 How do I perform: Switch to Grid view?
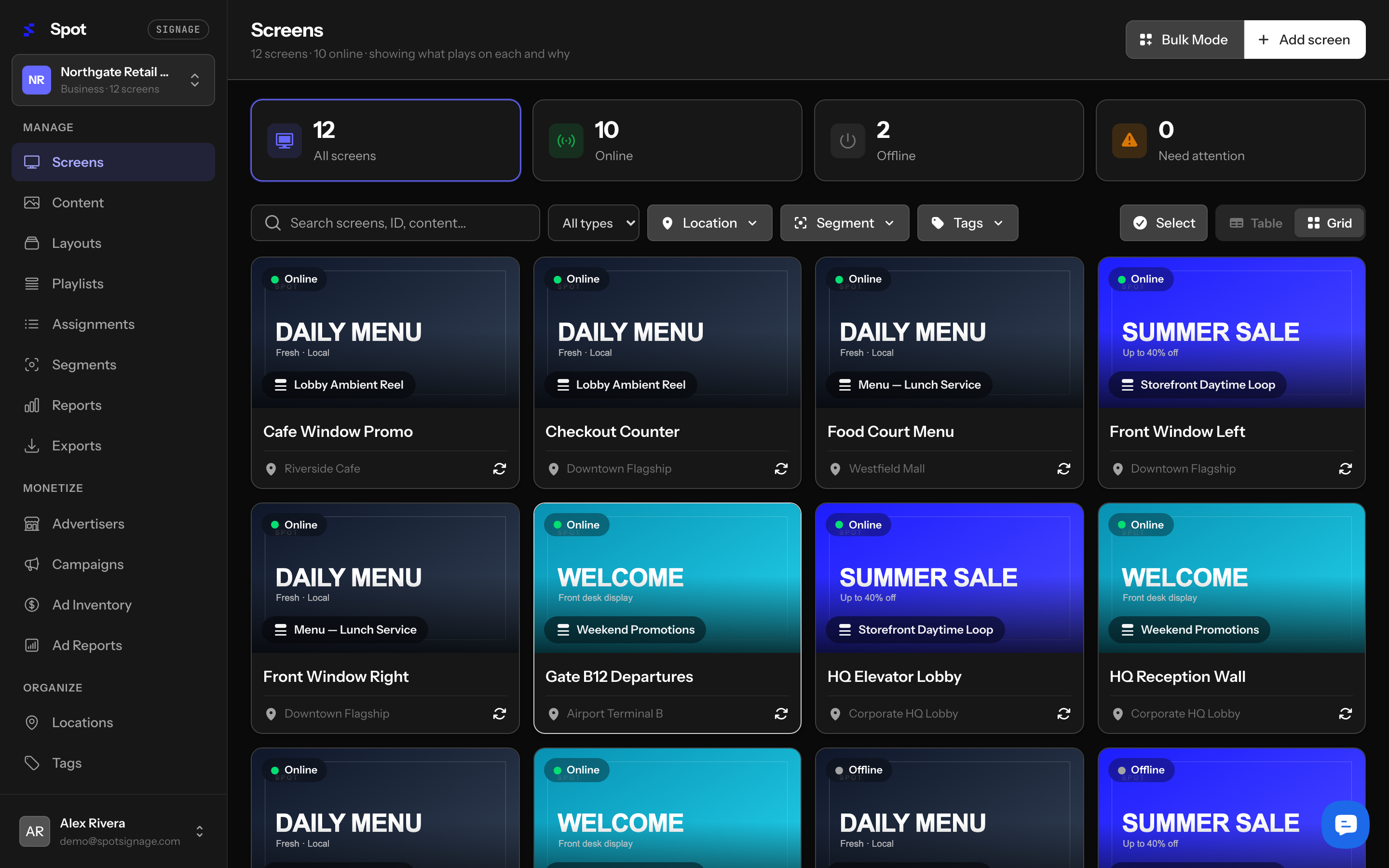pyautogui.click(x=1329, y=223)
